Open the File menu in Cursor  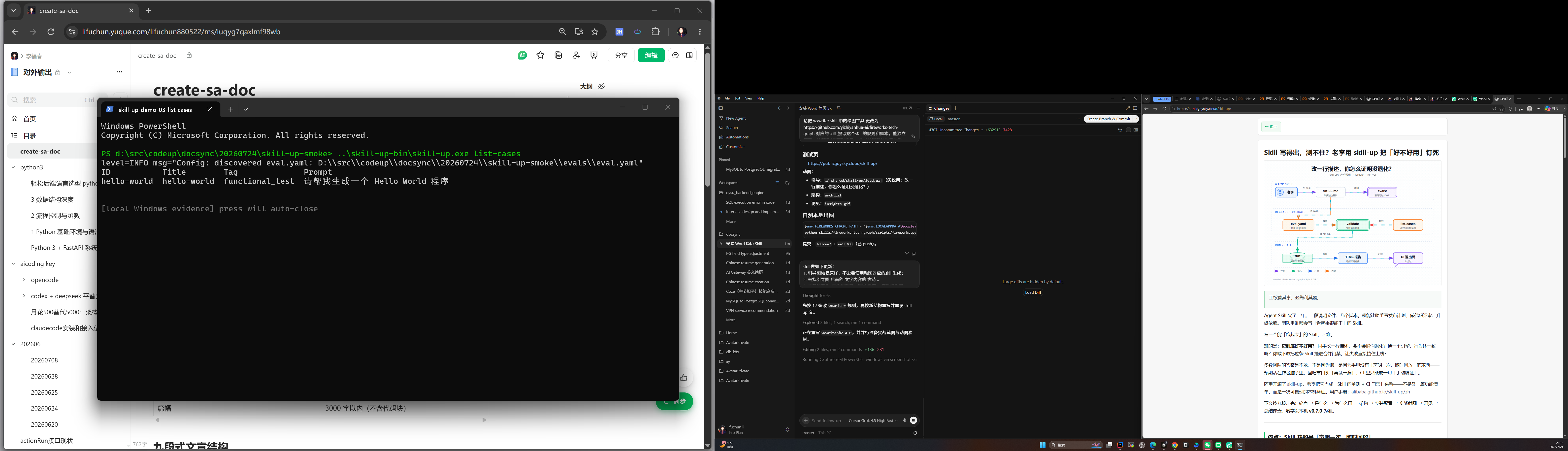(727, 98)
